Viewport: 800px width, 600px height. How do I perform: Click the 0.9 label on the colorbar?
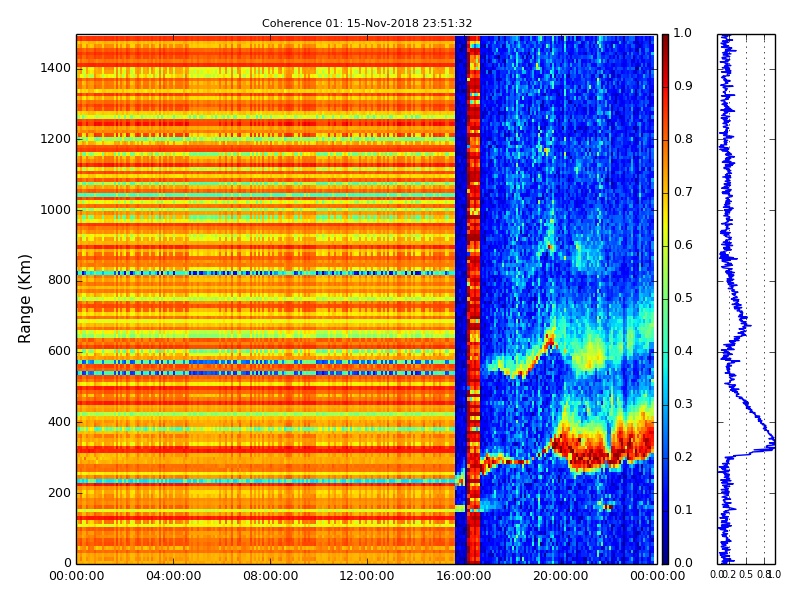(x=683, y=86)
